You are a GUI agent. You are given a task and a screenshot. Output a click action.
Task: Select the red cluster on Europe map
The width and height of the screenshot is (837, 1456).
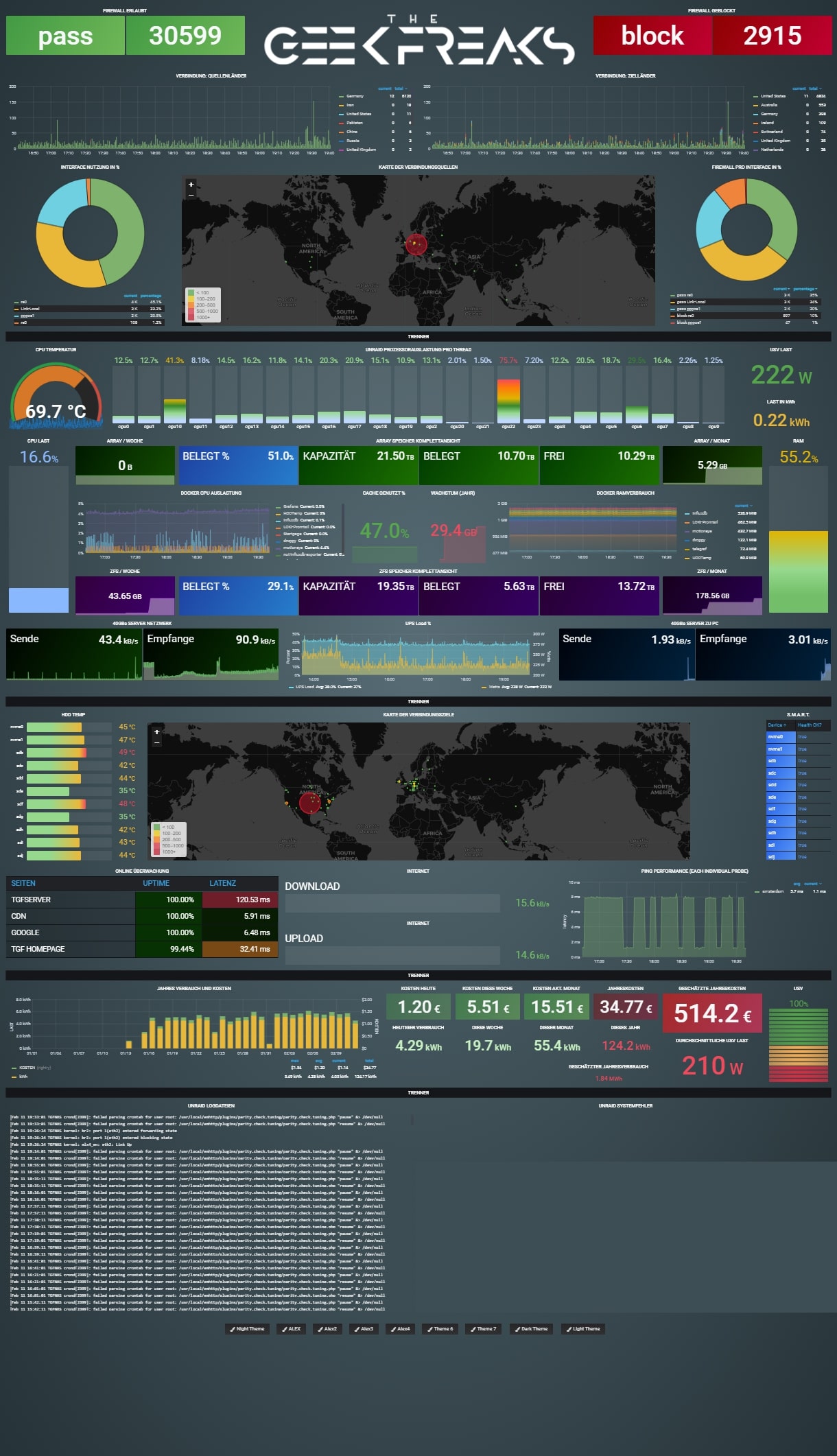416,244
